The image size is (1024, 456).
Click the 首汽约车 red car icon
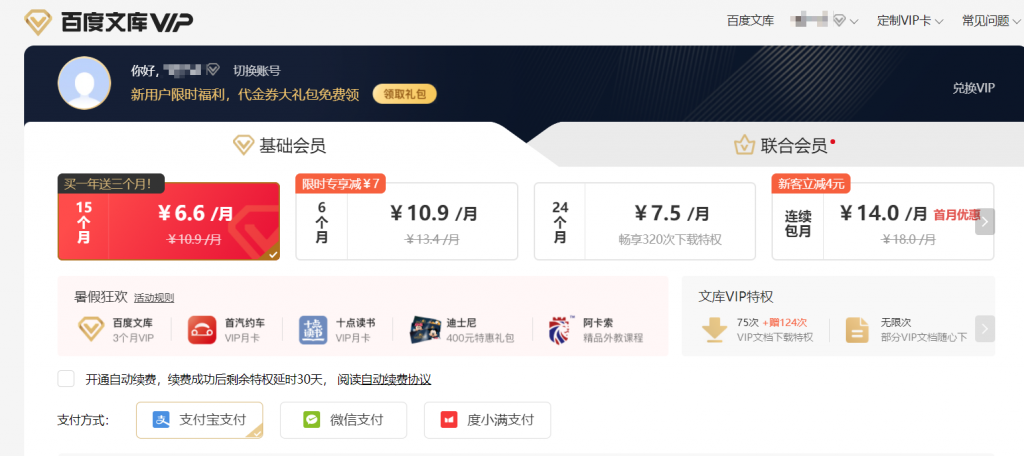click(x=202, y=330)
